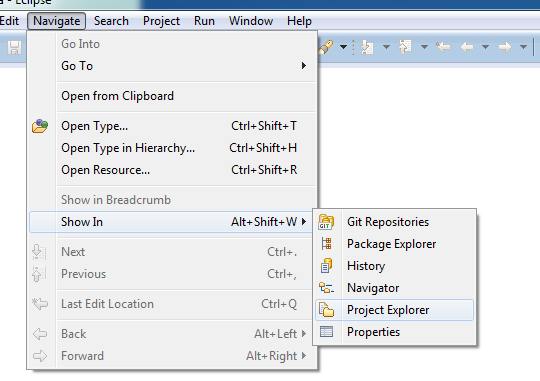Click the Next annotation icon in menu
This screenshot has width=540, height=381.
39,252
